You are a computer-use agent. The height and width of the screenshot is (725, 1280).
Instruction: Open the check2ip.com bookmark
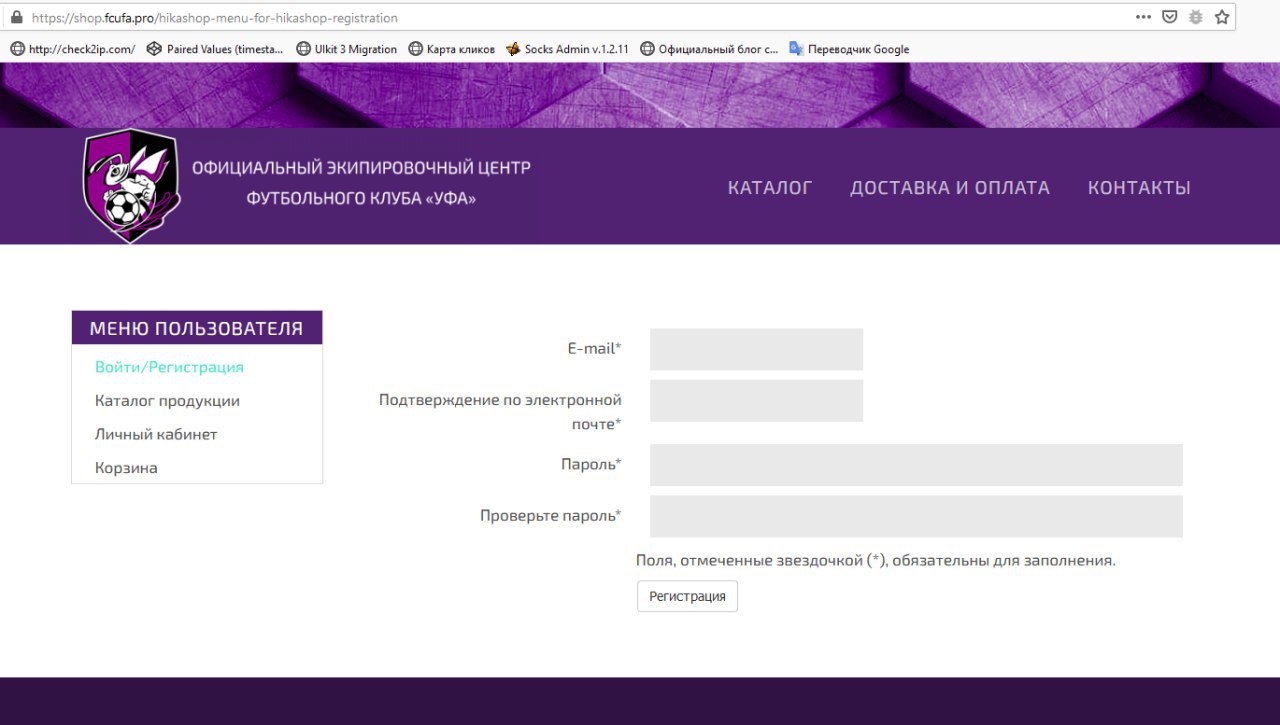[73, 49]
